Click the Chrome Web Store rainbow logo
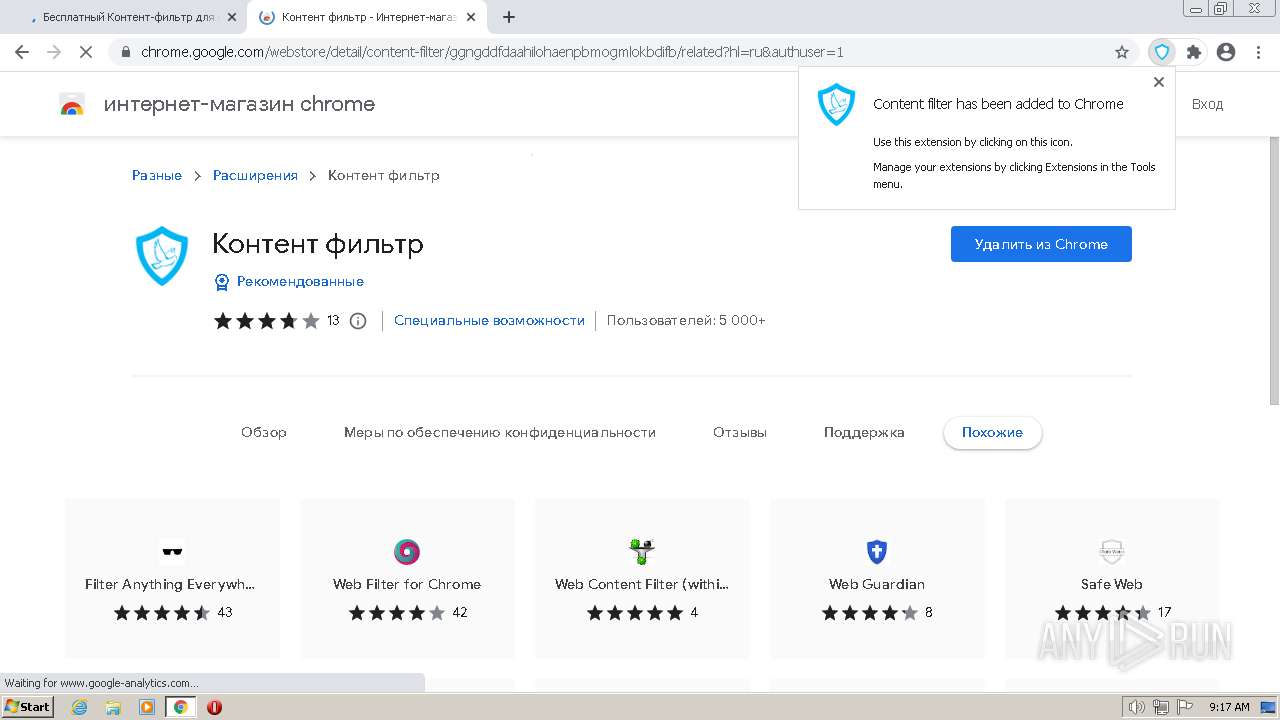The height and width of the screenshot is (720, 1280). coord(72,104)
